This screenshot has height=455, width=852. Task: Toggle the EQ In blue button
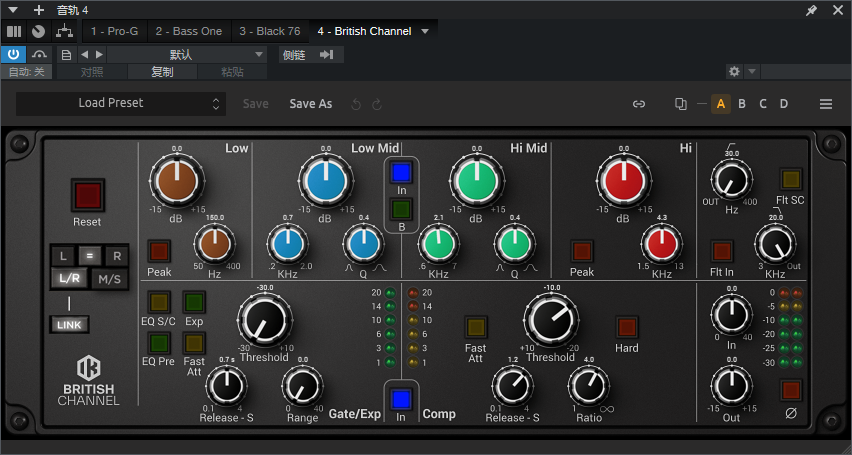pos(402,172)
